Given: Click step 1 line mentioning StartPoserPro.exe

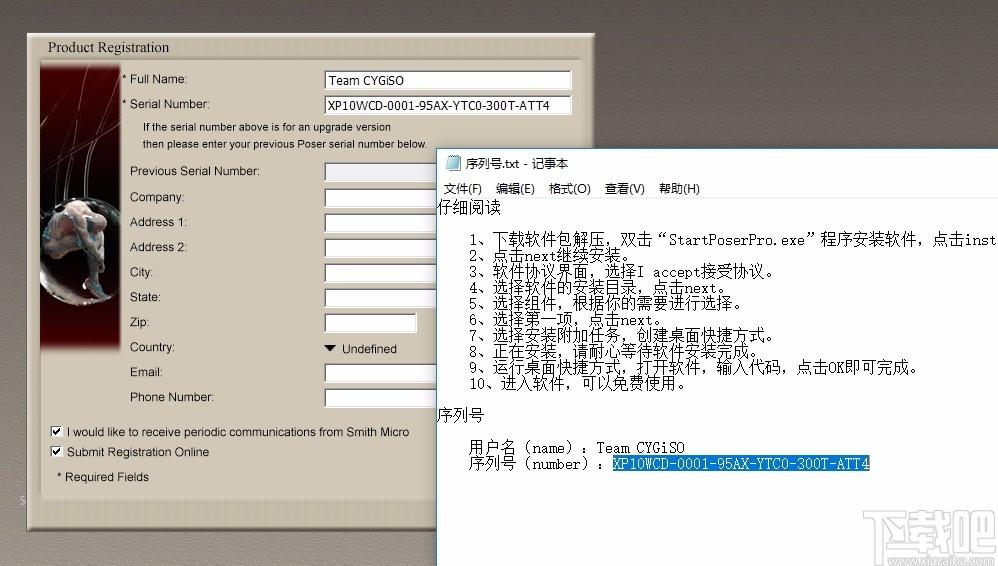Looking at the screenshot, I should coord(733,239).
